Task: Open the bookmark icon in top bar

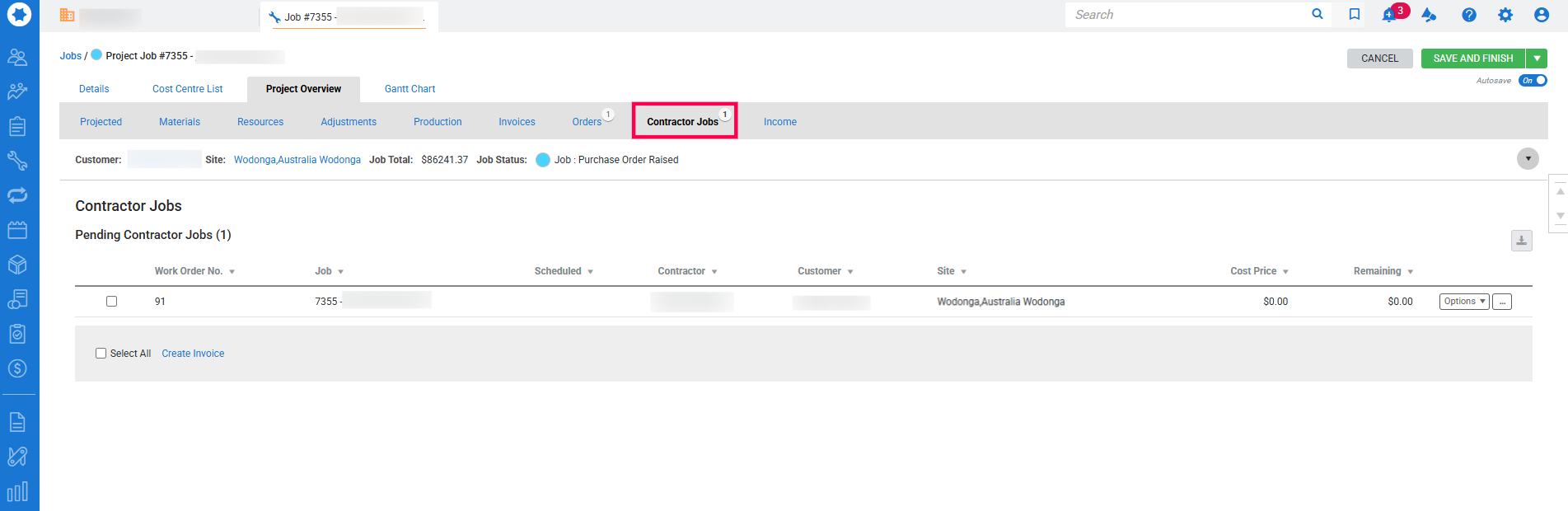Action: point(1354,15)
